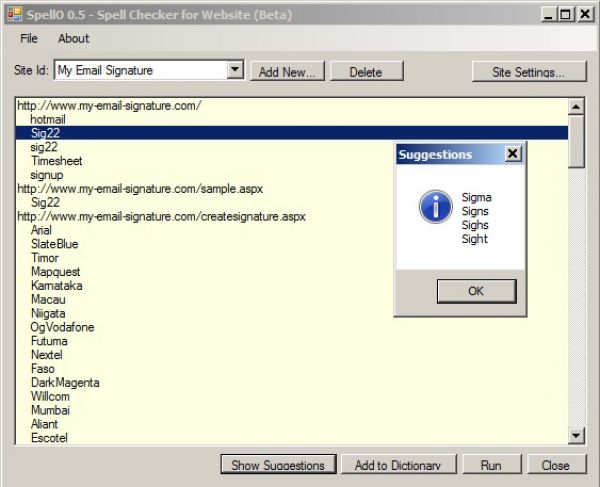Image resolution: width=600 pixels, height=487 pixels.
Task: Select the Niigata entry
Action: pyautogui.click(x=48, y=313)
